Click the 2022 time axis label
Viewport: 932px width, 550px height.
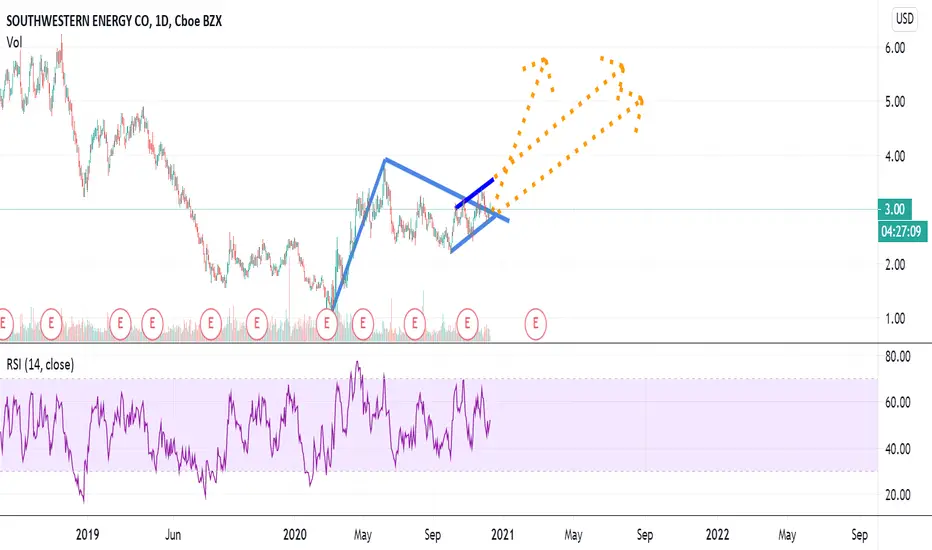pyautogui.click(x=717, y=535)
